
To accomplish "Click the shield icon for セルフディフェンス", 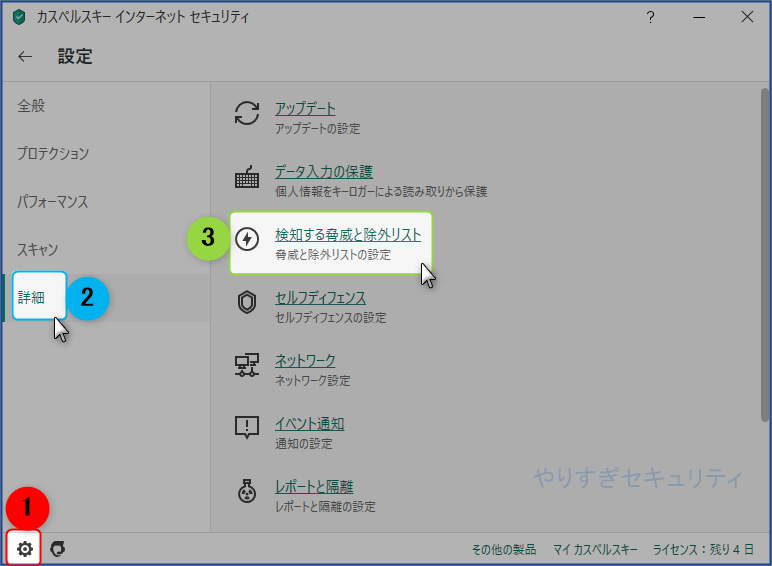I will [x=247, y=302].
